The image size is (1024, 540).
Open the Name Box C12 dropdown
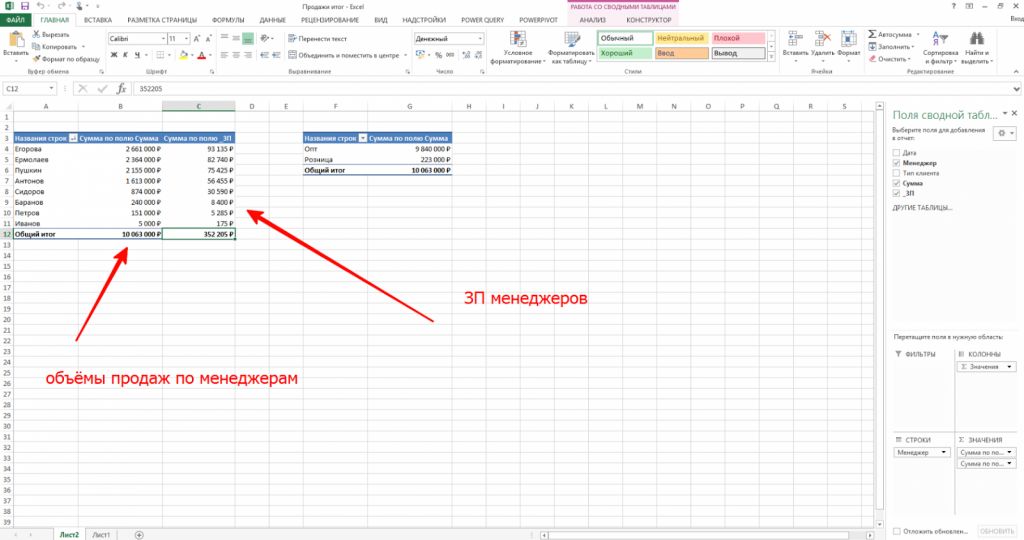pyautogui.click(x=51, y=88)
